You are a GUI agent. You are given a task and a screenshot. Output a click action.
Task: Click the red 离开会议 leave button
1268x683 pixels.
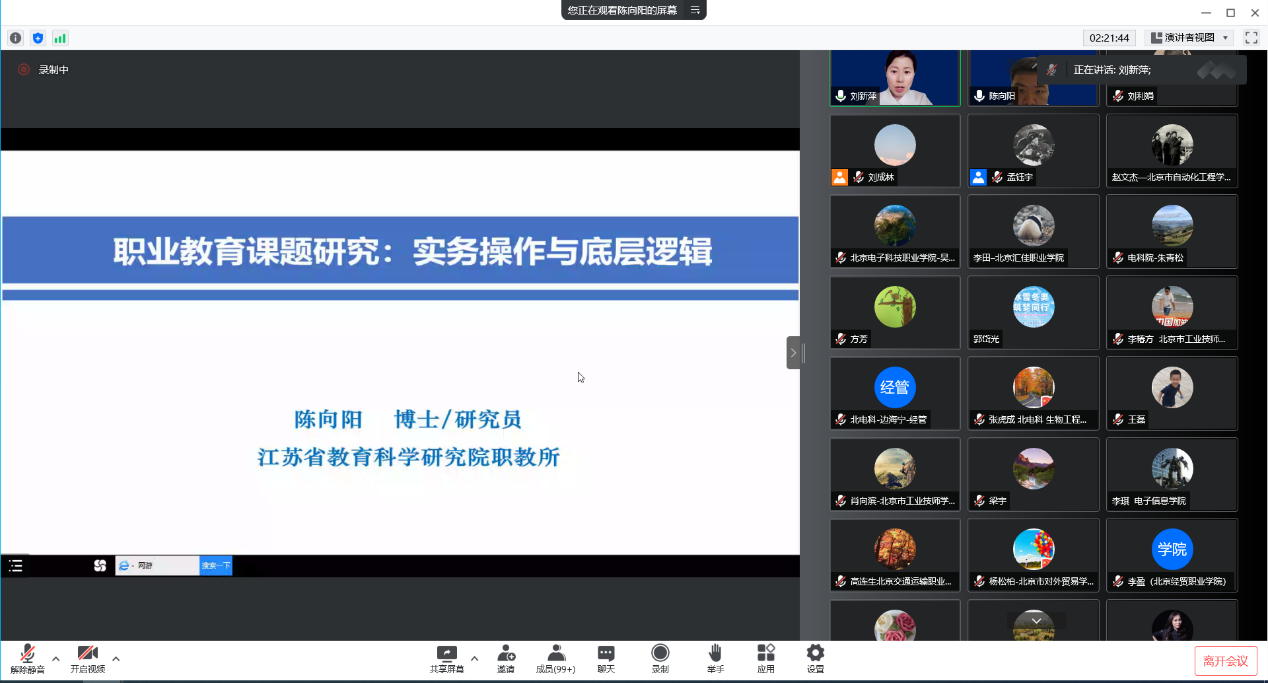point(1225,661)
